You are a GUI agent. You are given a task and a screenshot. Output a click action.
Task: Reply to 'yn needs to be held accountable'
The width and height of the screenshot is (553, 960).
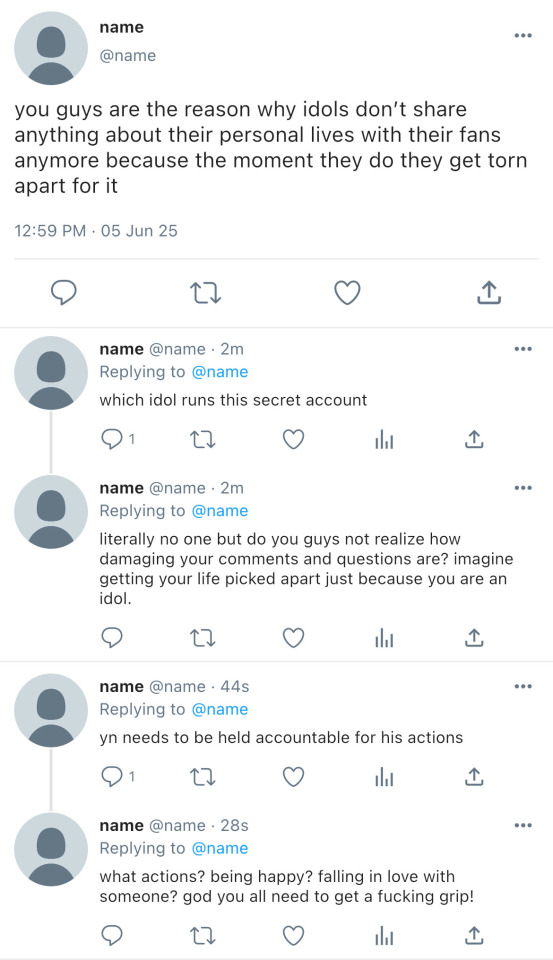point(111,776)
